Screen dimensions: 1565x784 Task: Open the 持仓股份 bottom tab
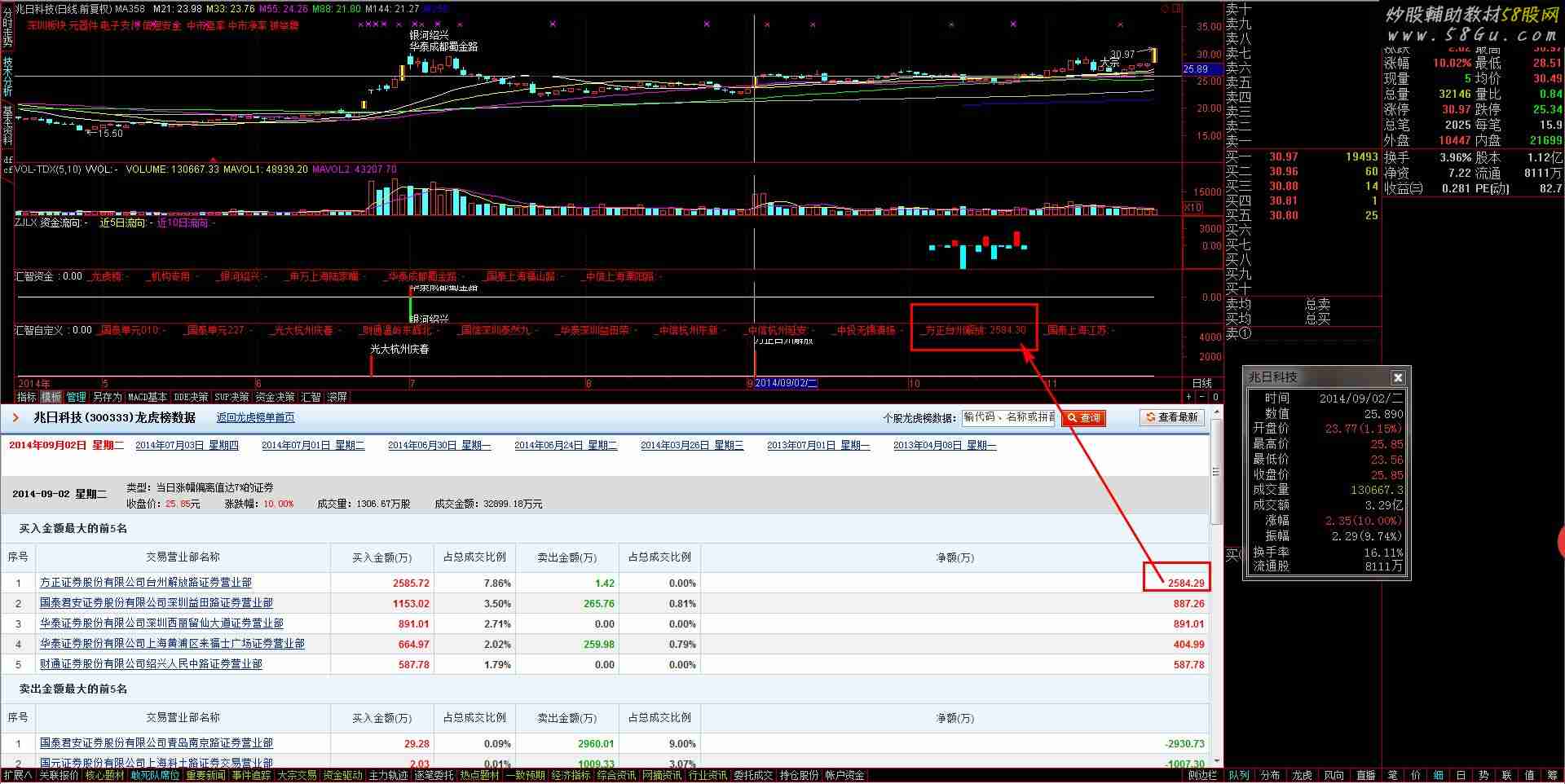[799, 775]
